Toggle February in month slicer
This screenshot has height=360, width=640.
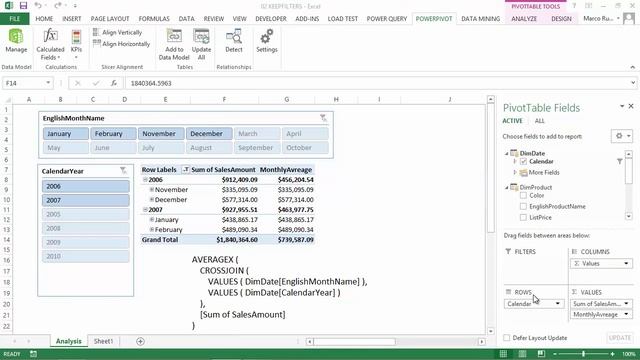coord(113,133)
